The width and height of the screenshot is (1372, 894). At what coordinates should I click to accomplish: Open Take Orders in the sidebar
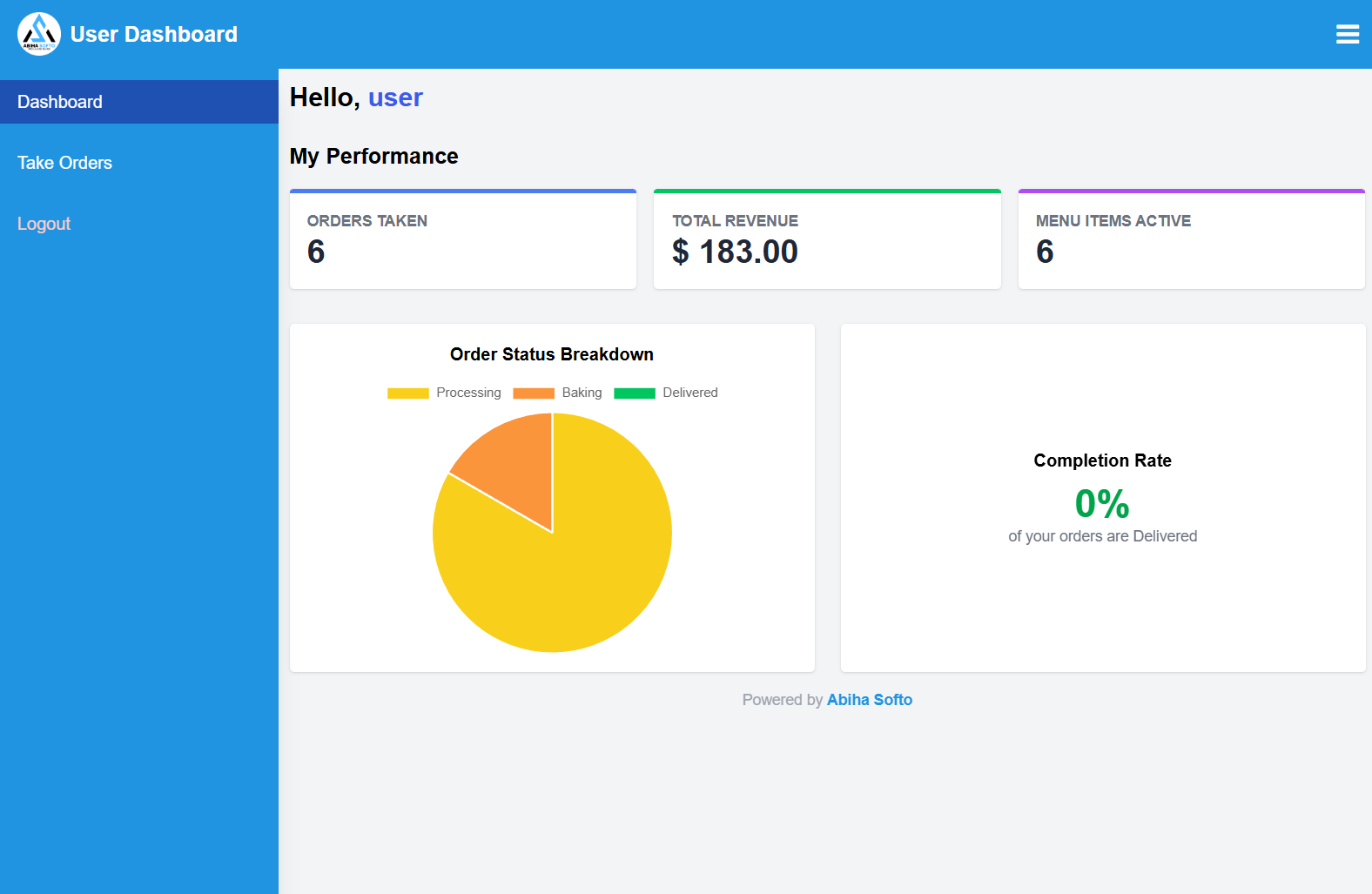point(139,163)
